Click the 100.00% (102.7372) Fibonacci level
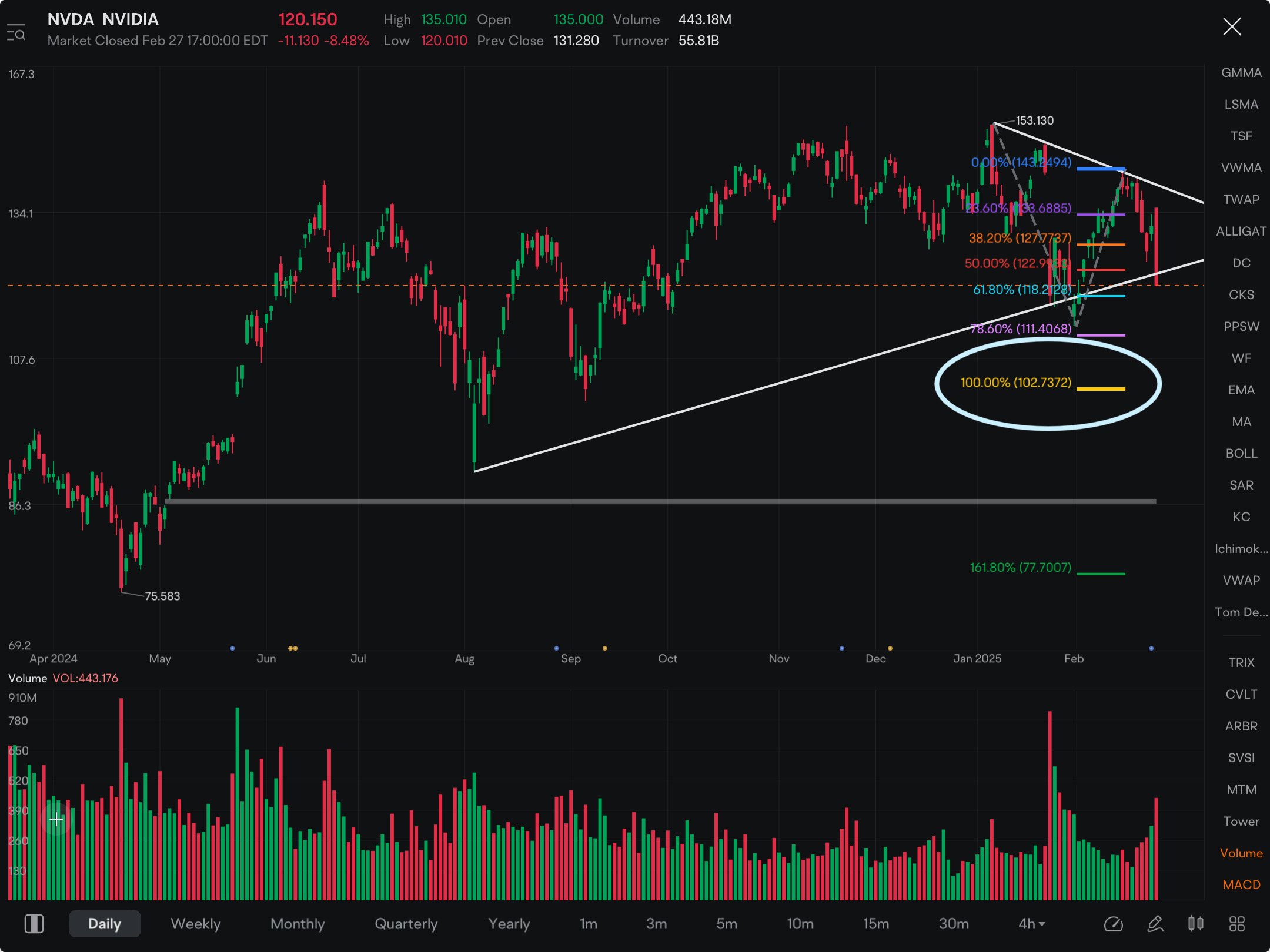The height and width of the screenshot is (952, 1270). (1015, 383)
